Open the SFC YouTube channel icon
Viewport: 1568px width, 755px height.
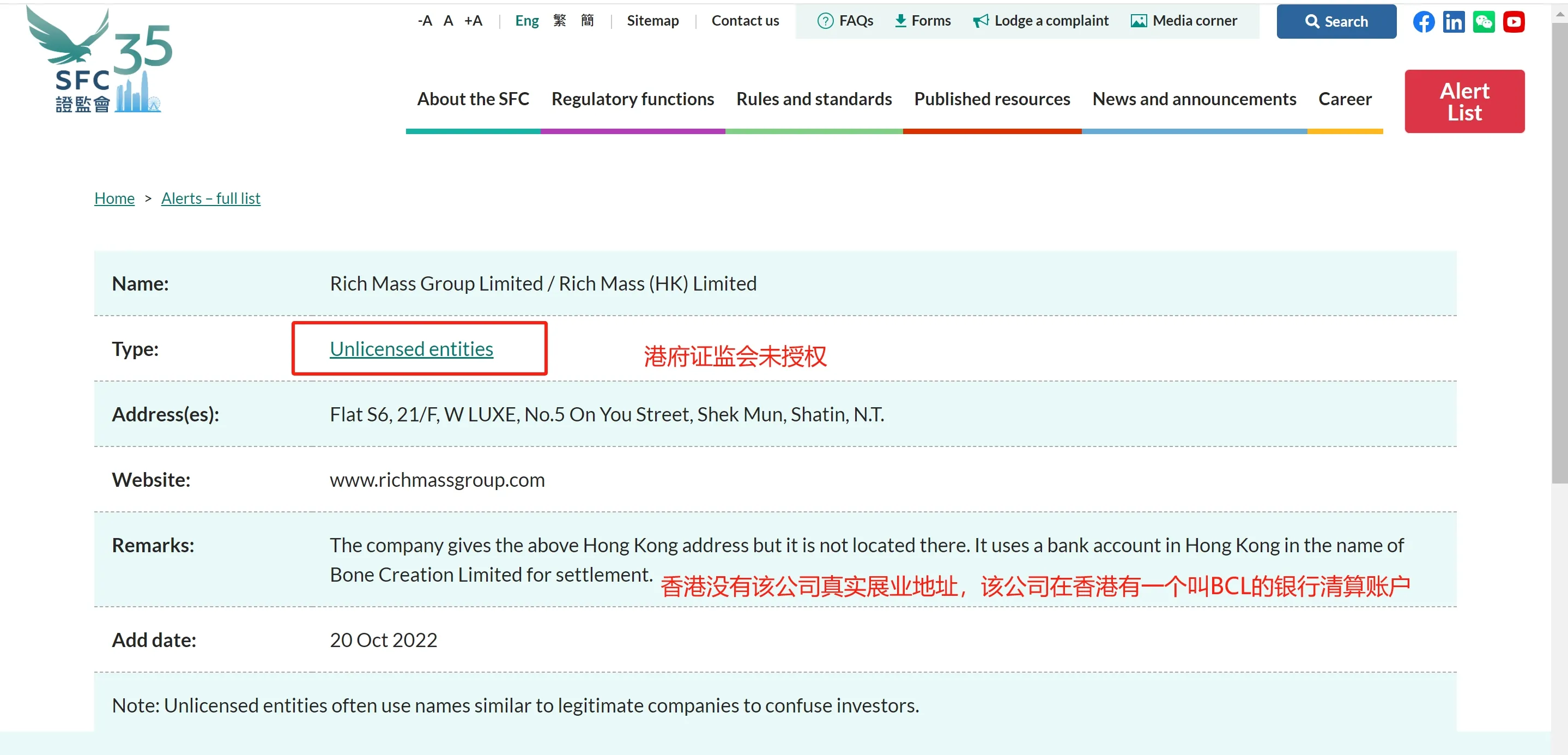(1513, 22)
